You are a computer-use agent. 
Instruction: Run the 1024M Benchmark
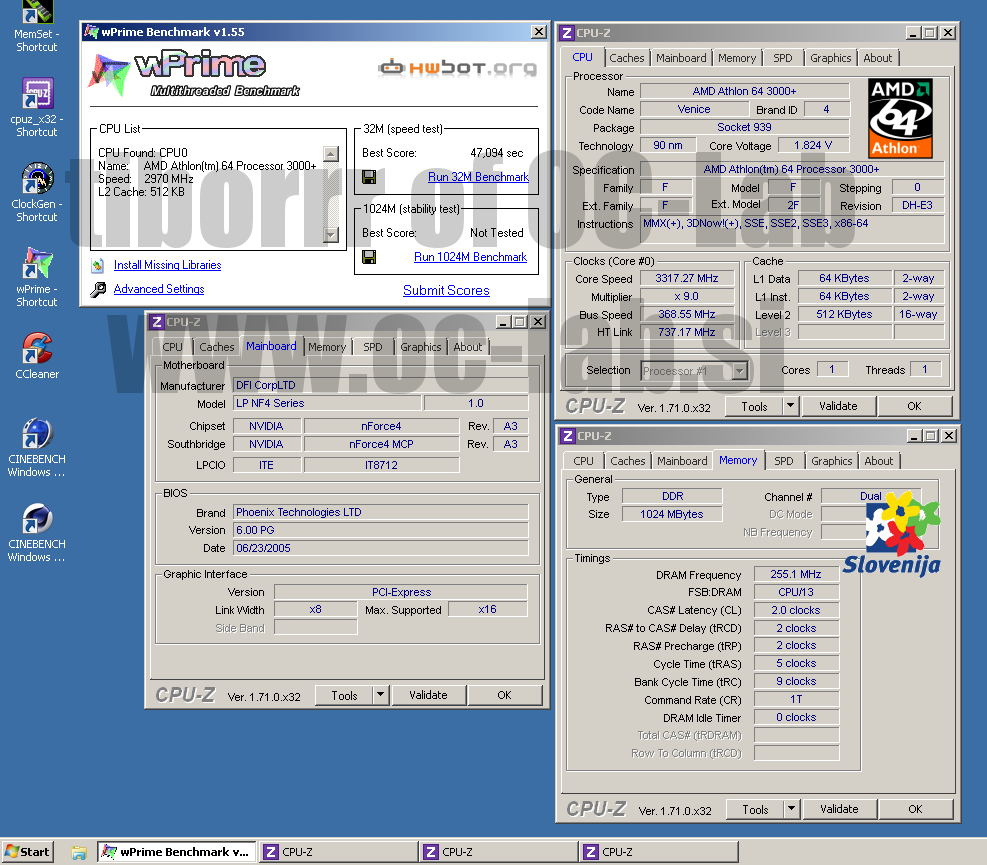pos(470,257)
